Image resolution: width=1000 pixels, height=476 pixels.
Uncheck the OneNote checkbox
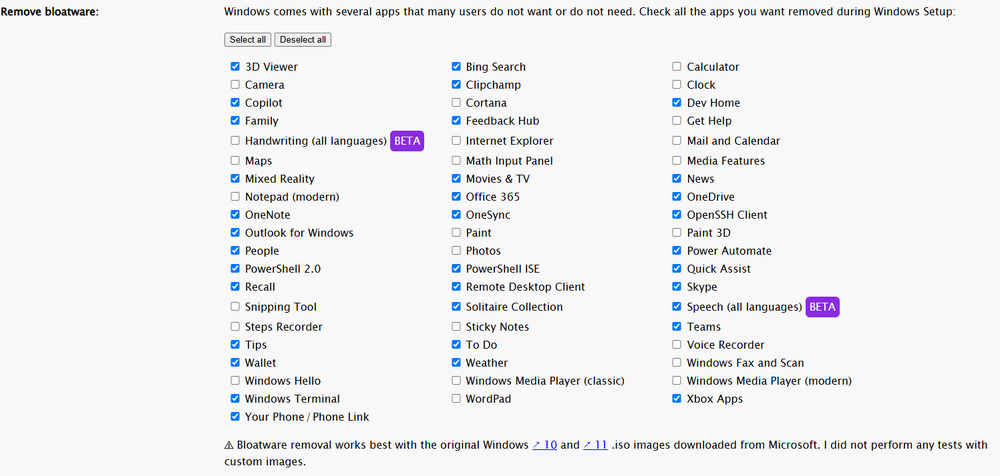(x=235, y=214)
